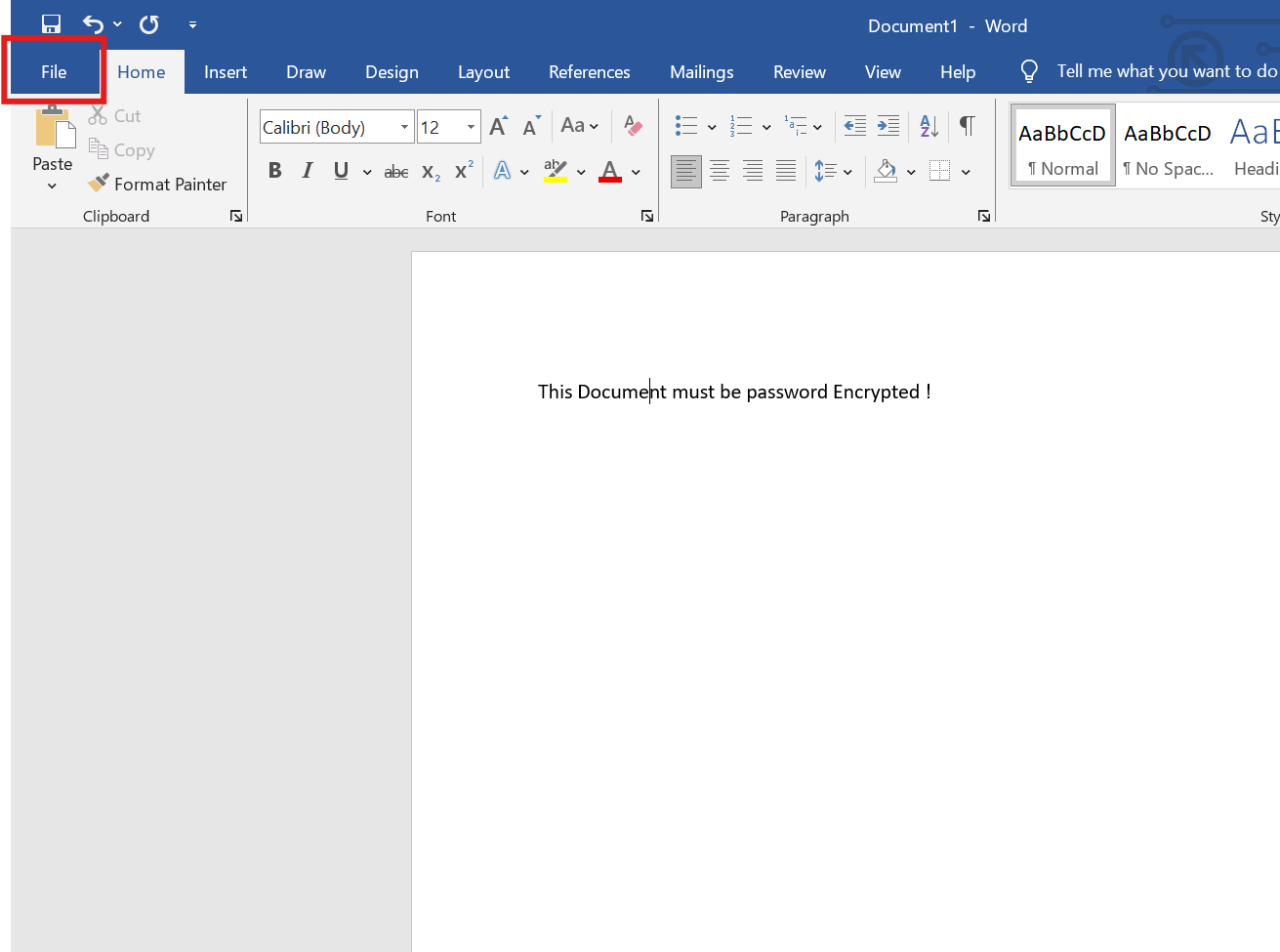Click the Clear All Formatting eraser icon
This screenshot has height=952, width=1280.
point(633,126)
